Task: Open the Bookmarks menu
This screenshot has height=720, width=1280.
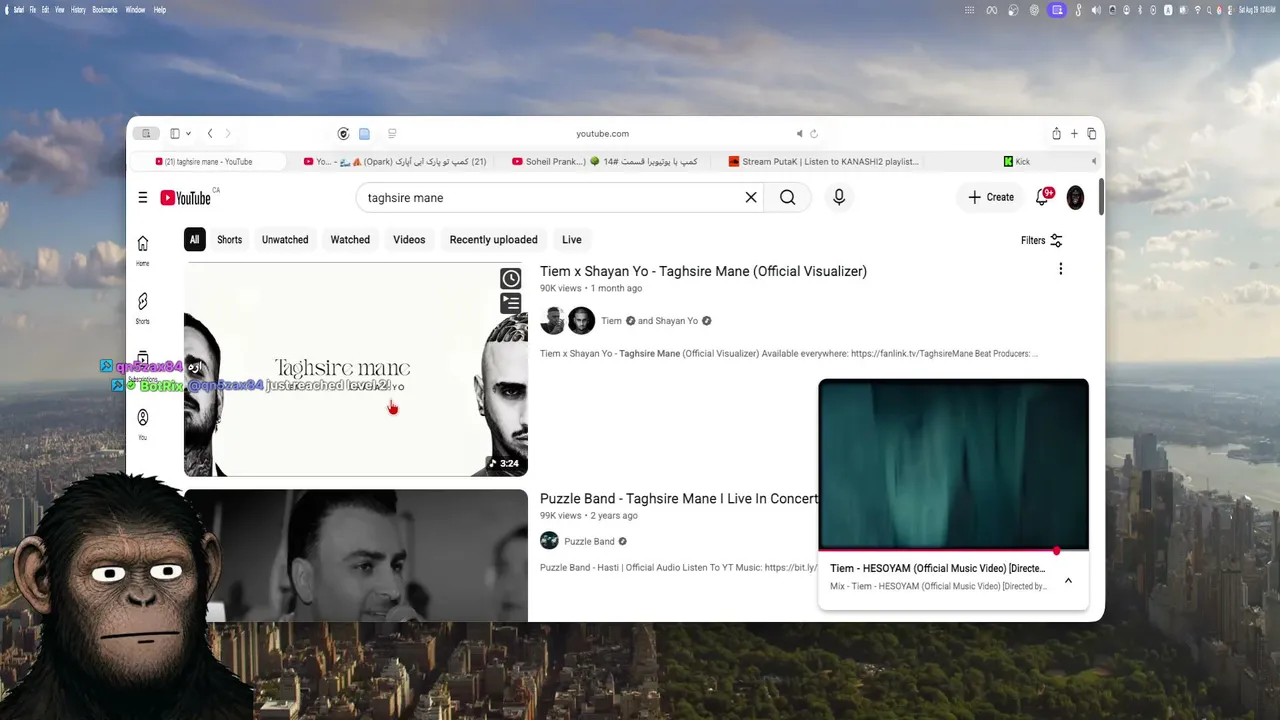Action: click(105, 10)
